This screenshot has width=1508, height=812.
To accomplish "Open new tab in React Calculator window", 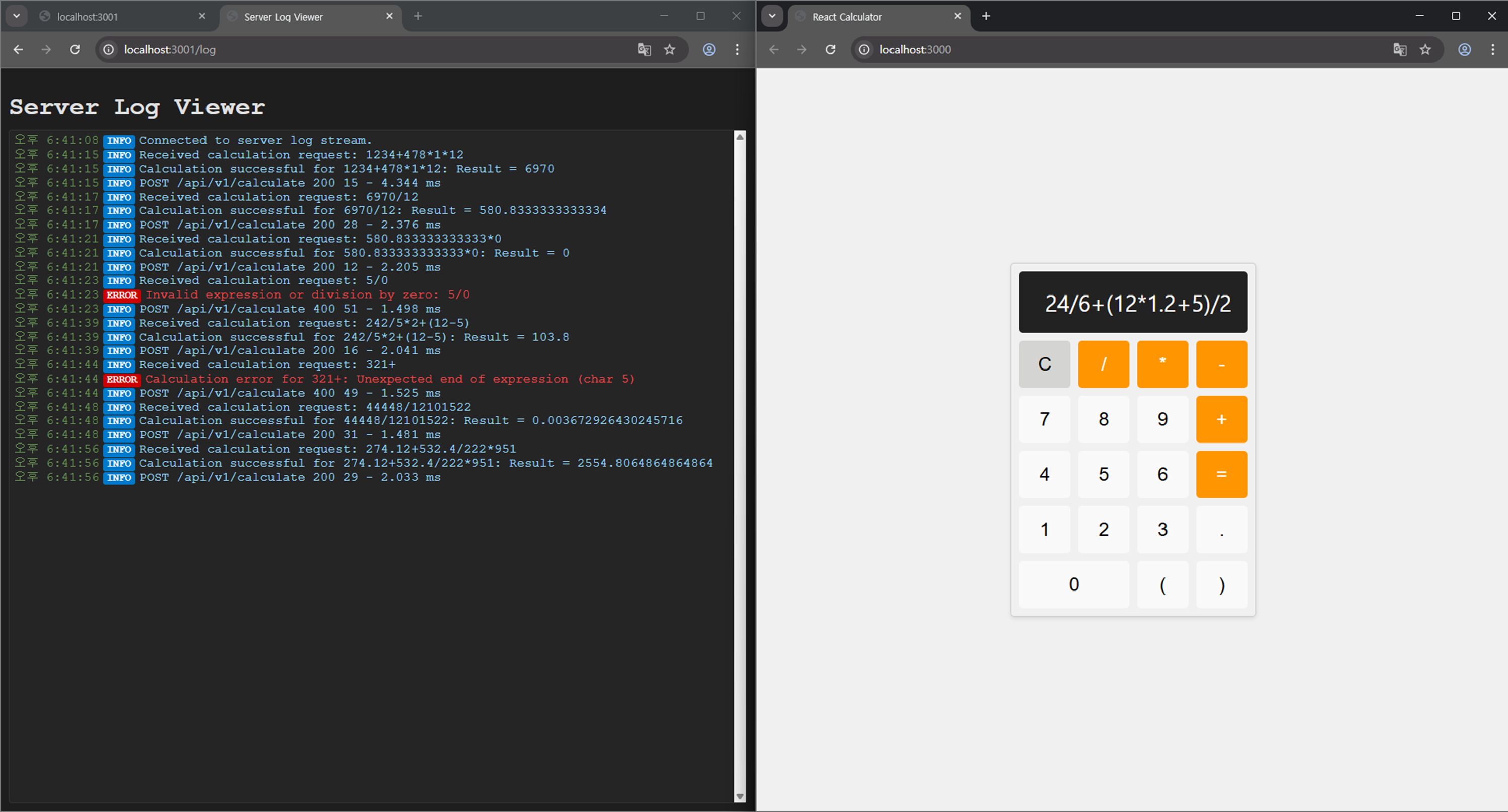I will [986, 16].
